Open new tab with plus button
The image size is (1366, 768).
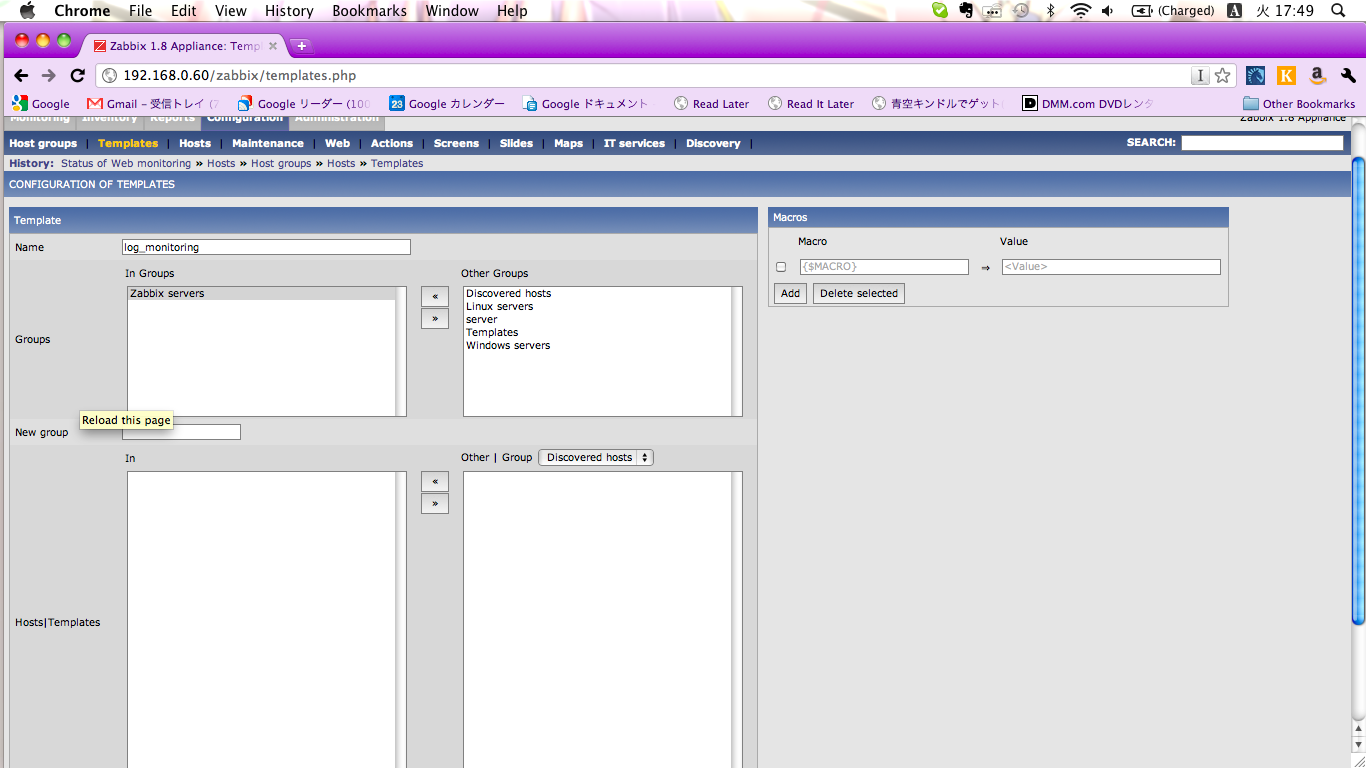[x=301, y=46]
